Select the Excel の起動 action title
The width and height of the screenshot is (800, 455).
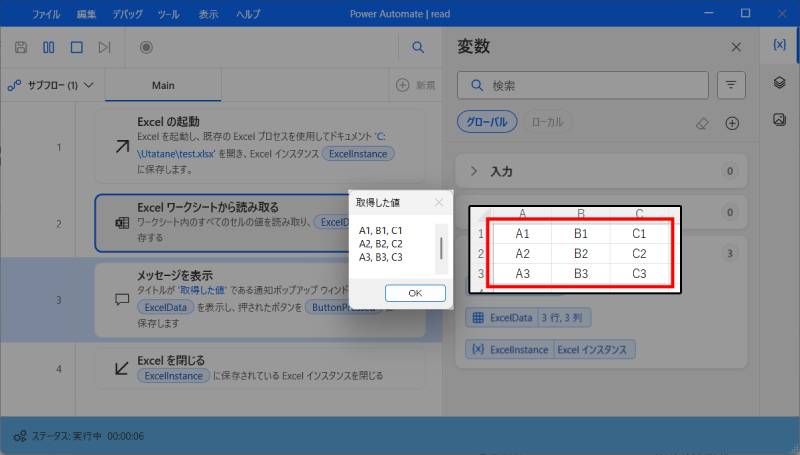[x=168, y=122]
